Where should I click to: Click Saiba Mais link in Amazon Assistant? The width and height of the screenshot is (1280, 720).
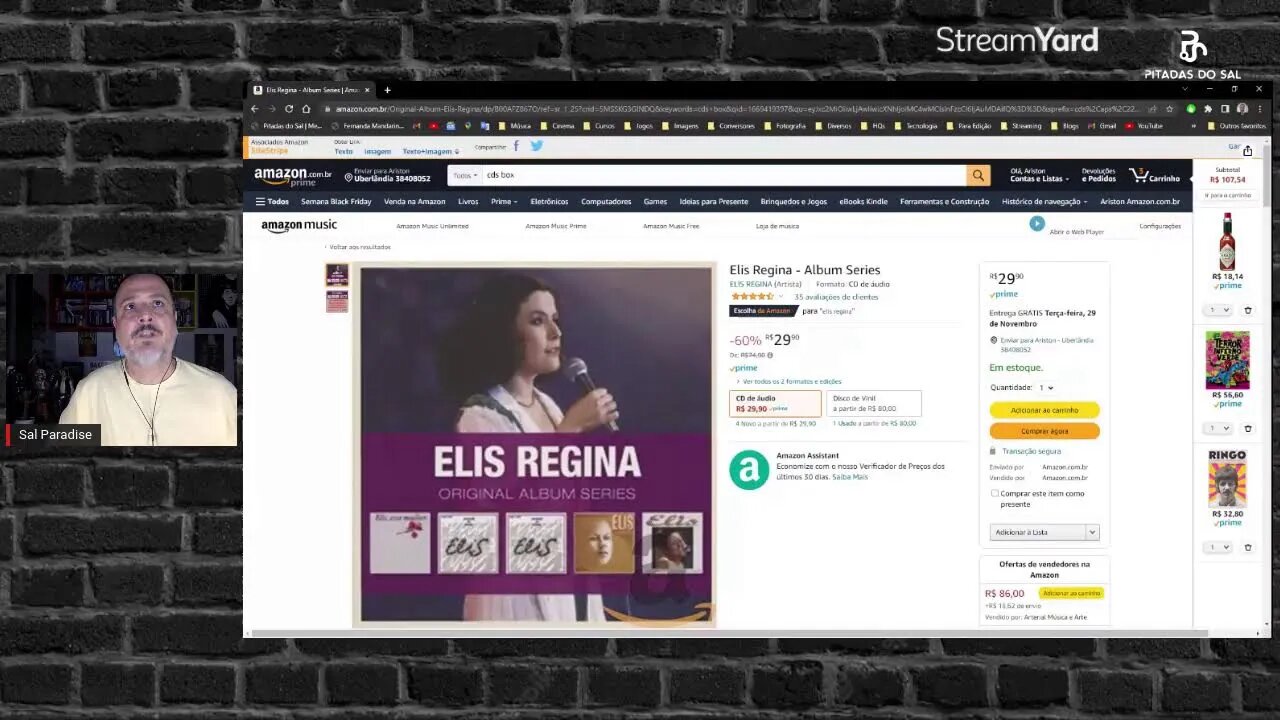pos(850,477)
